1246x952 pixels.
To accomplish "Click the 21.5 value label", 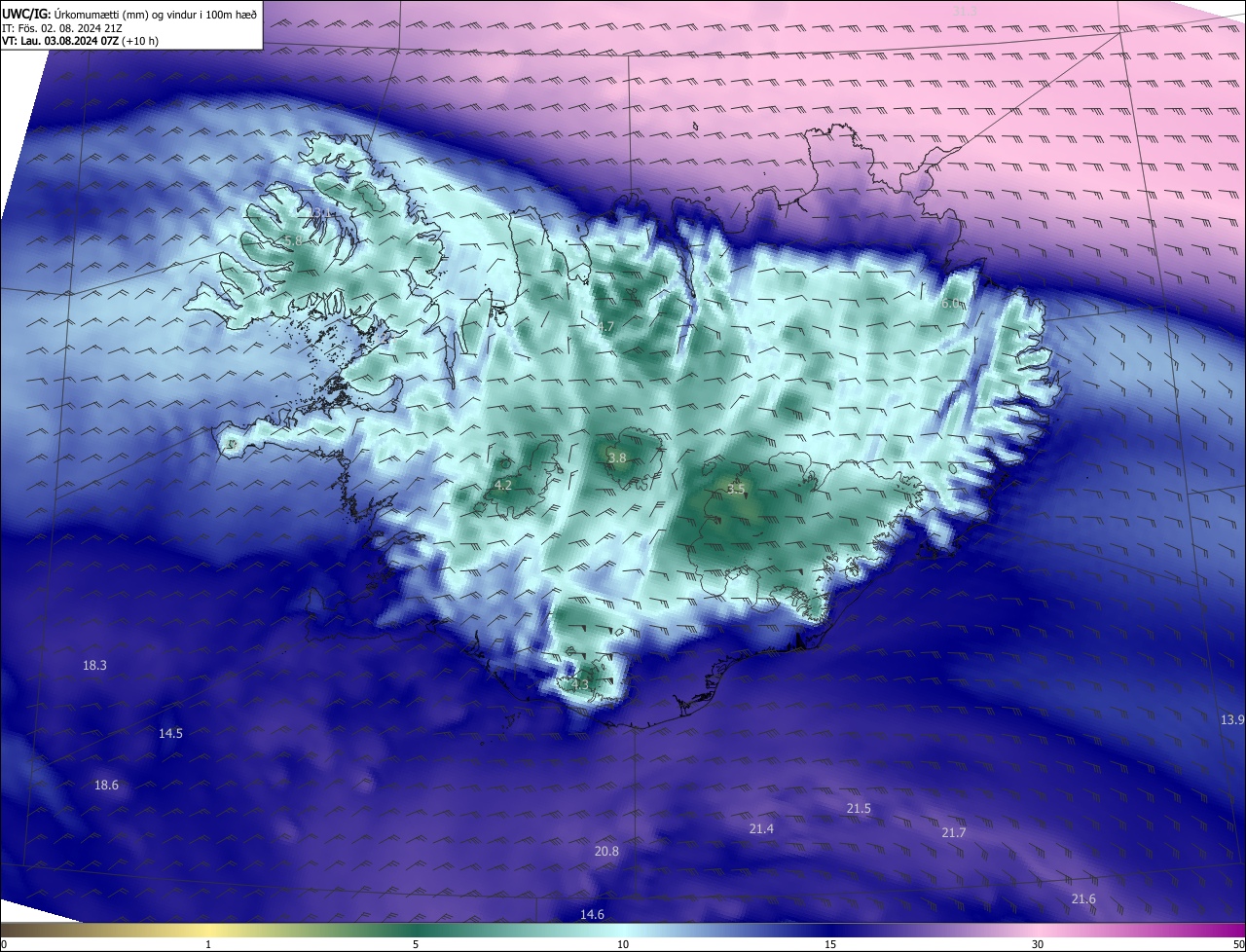I will [859, 809].
